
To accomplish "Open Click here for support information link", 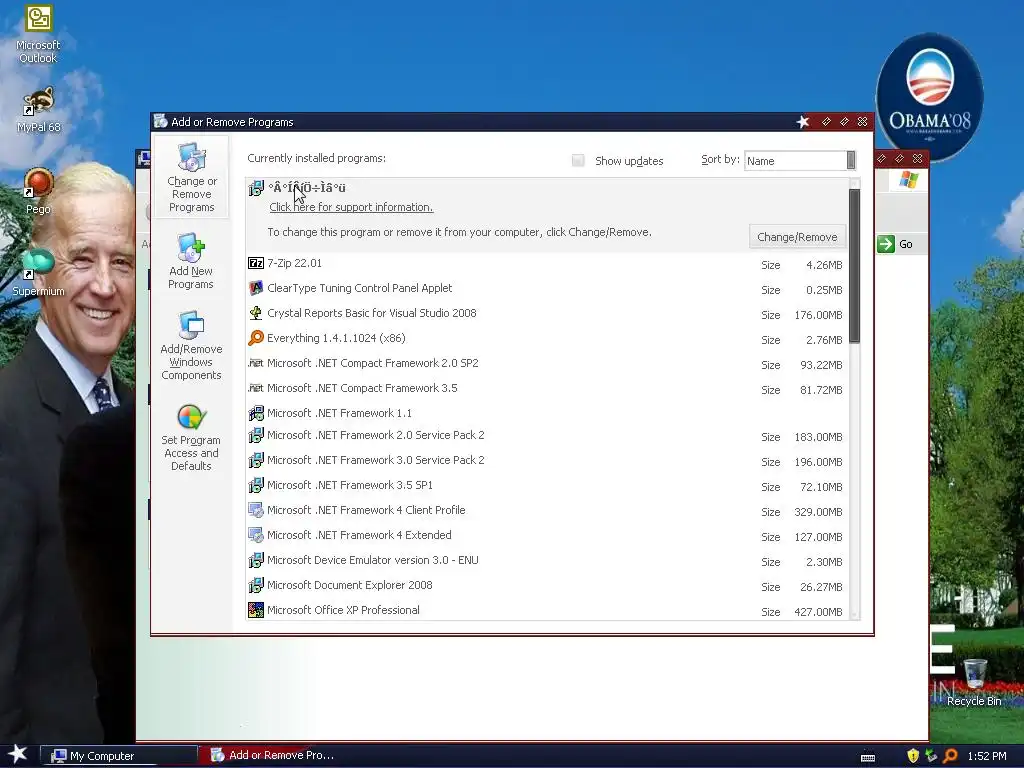I will tap(351, 207).
